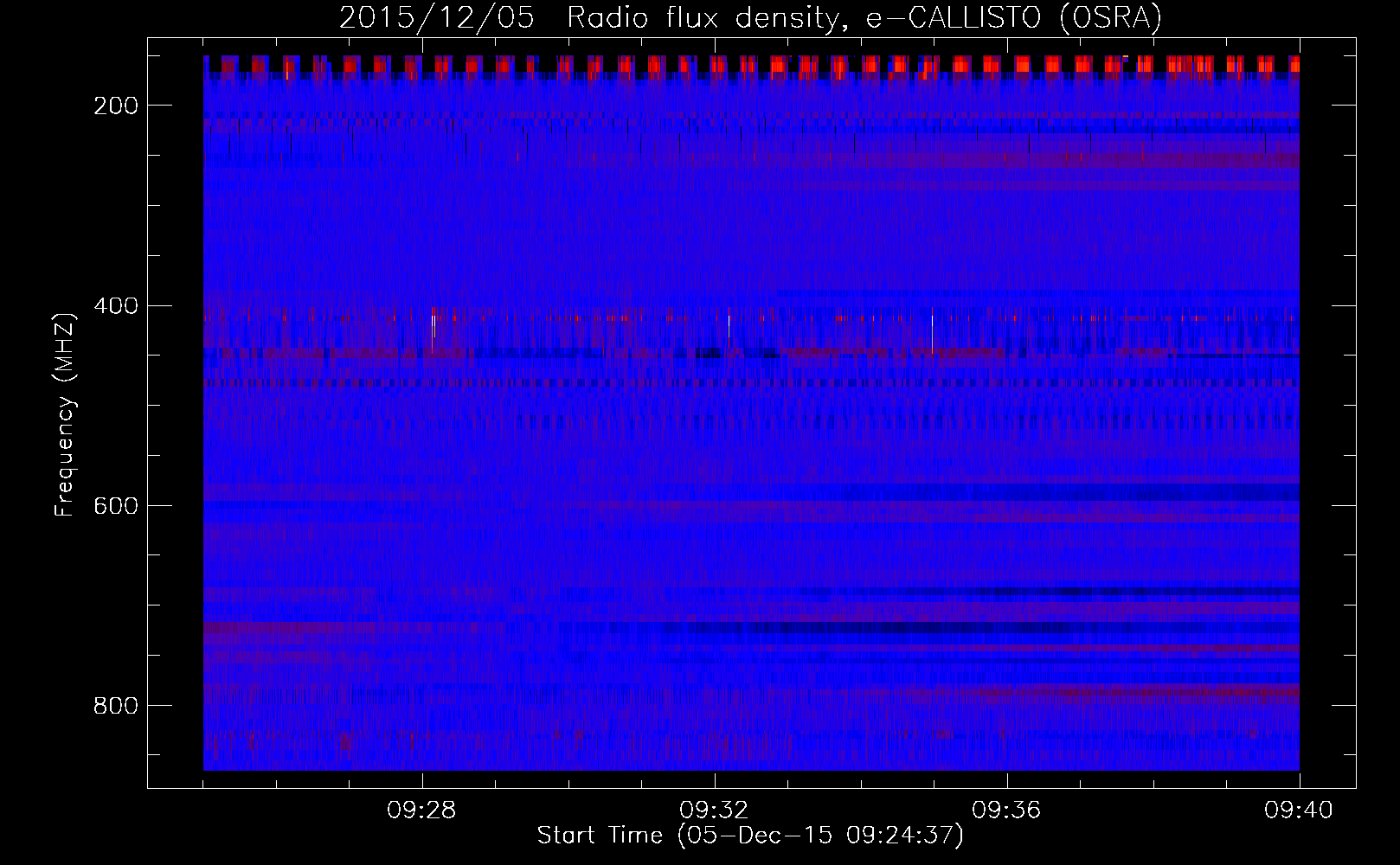Click the plot title '2015/12/05 Radio flux density, e-CALLISTO (OSRA)'
Screen dimensions: 1400x865
[750, 18]
